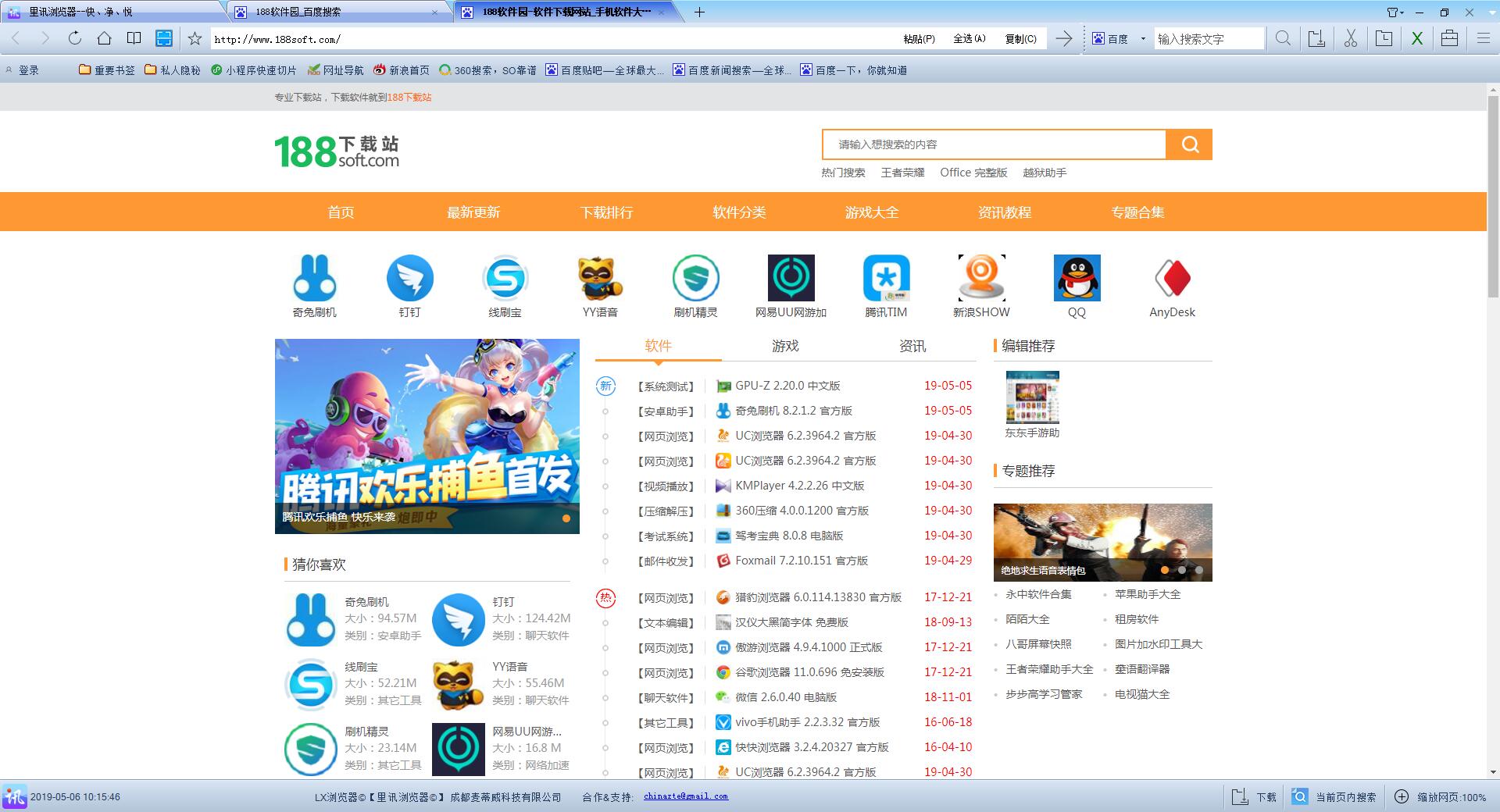Viewport: 1500px width, 812px height.
Task: Open the hamburger main menu
Action: point(1483,38)
